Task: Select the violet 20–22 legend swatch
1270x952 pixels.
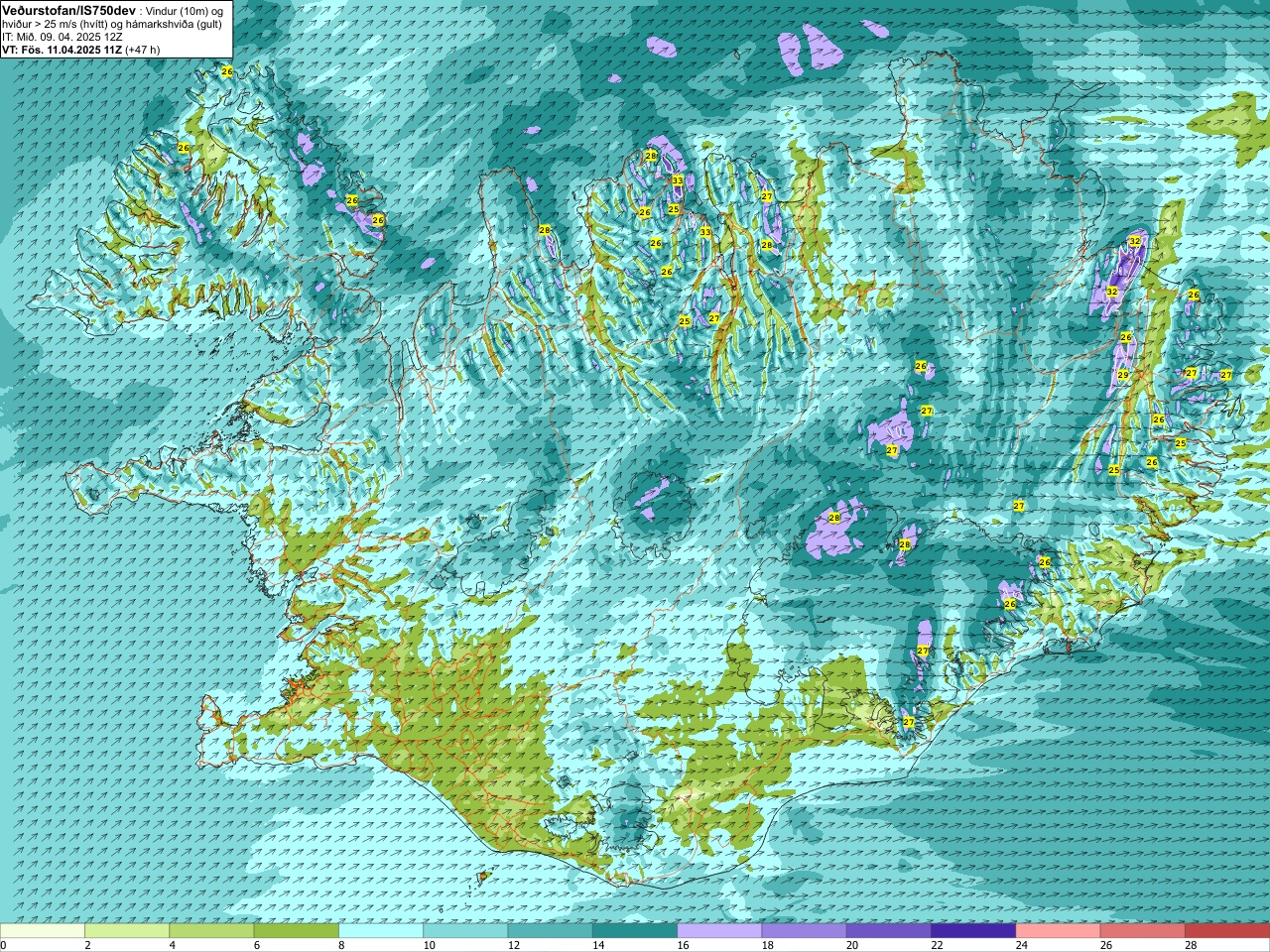Action: point(889,931)
